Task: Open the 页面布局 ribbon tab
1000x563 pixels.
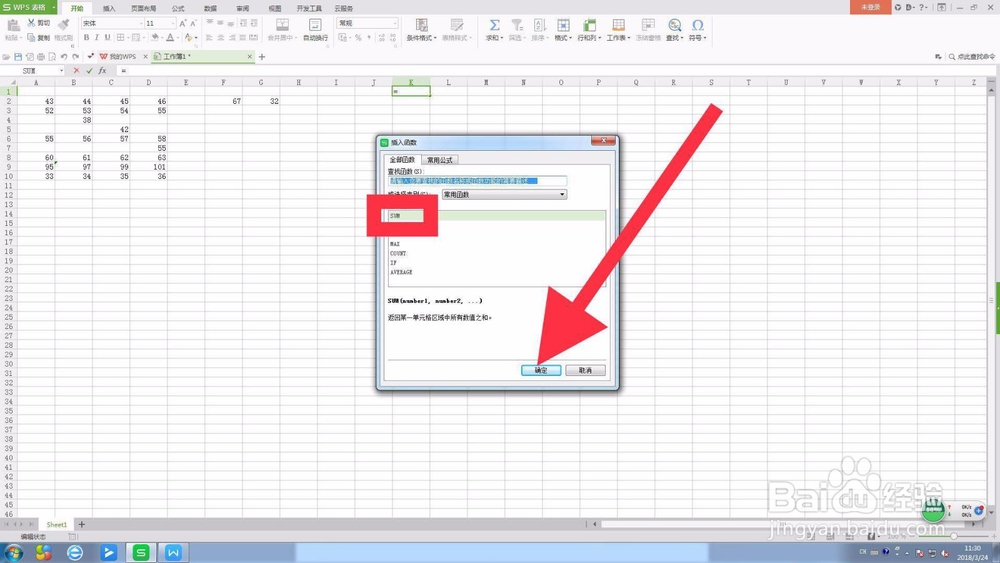Action: (x=143, y=8)
